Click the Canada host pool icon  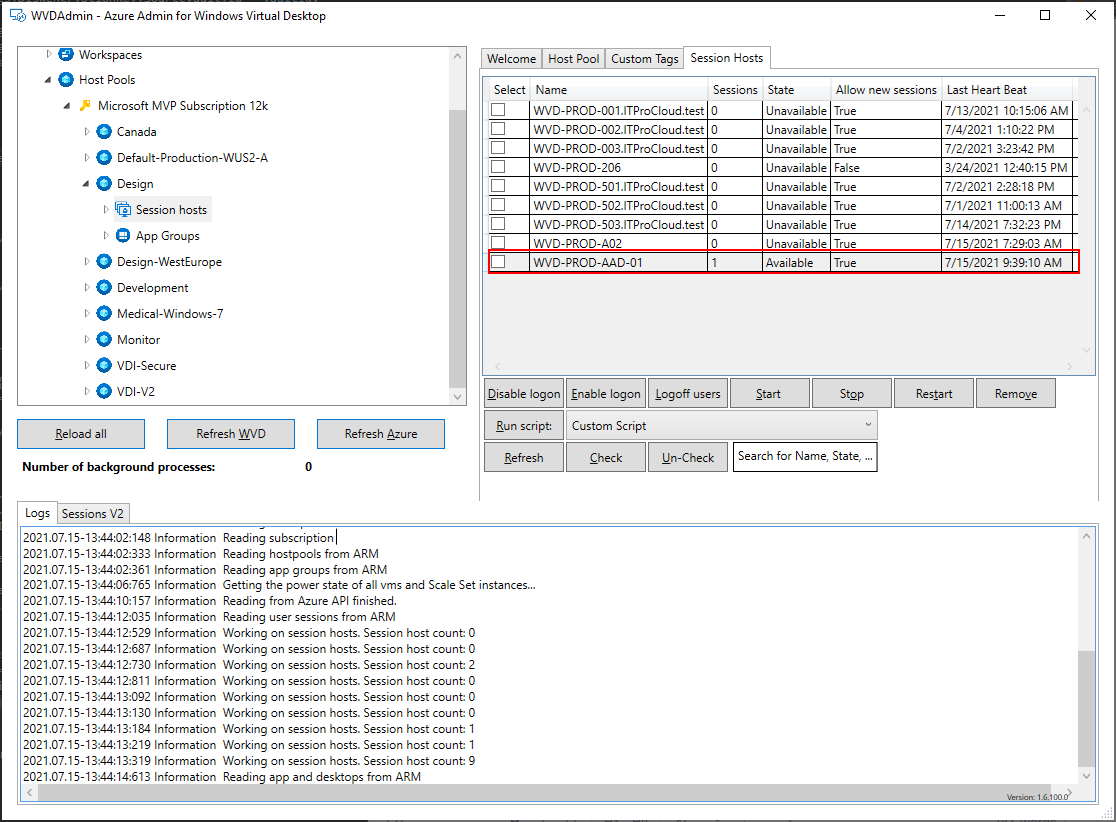coord(104,132)
